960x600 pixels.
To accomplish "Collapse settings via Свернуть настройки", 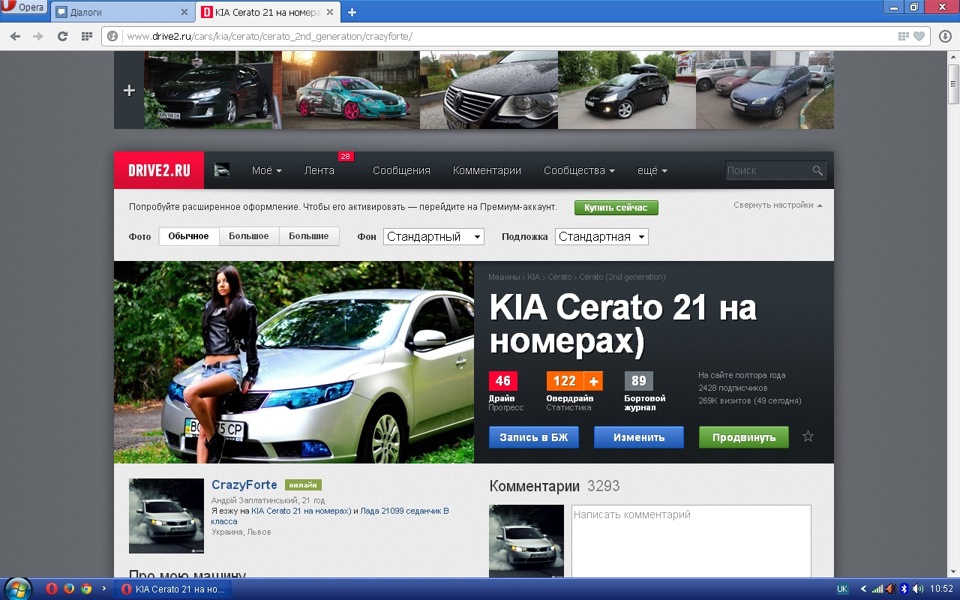I will [778, 205].
